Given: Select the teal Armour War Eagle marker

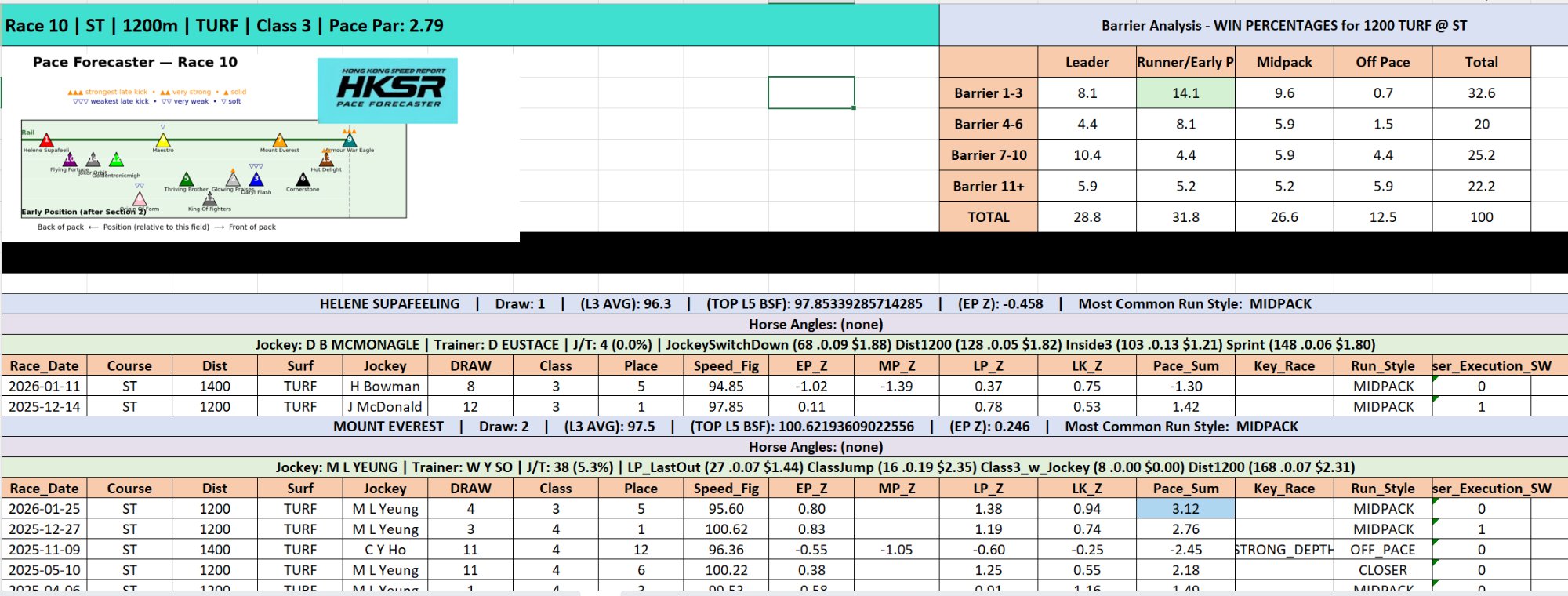Looking at the screenshot, I should [x=349, y=140].
